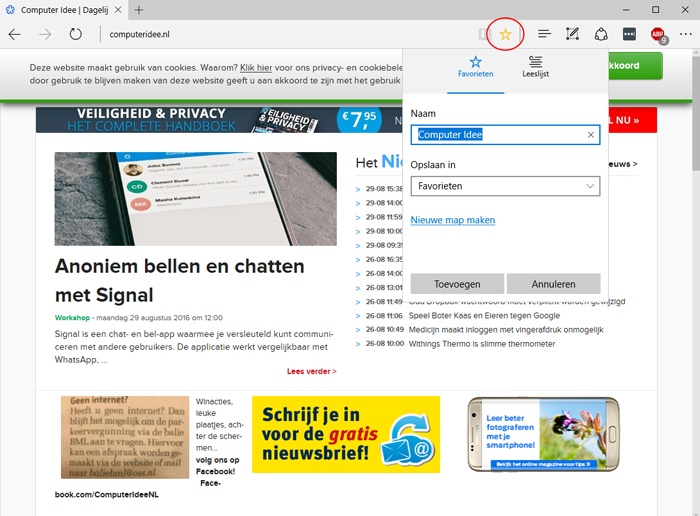700x516 pixels.
Task: Switch to the Favorieten tab
Action: click(475, 67)
